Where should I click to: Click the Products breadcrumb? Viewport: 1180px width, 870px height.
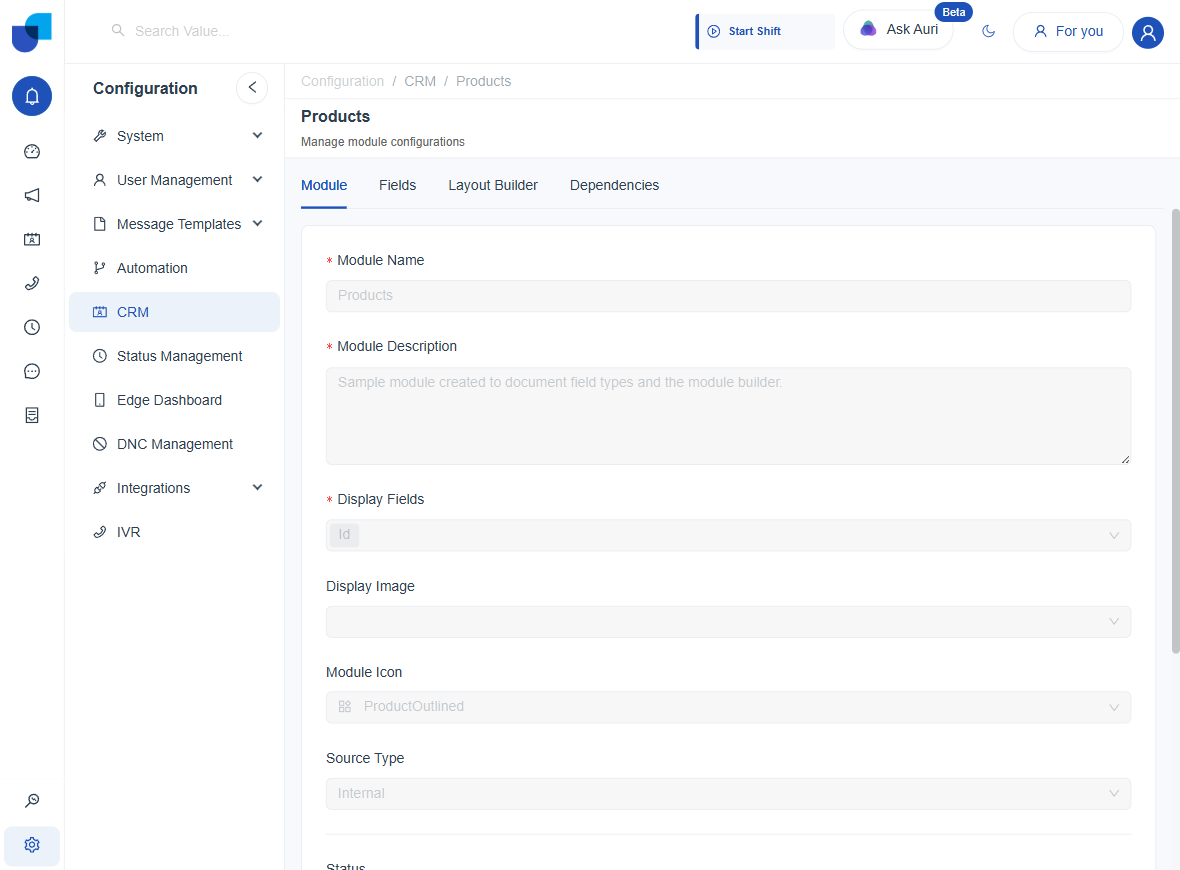coord(483,81)
